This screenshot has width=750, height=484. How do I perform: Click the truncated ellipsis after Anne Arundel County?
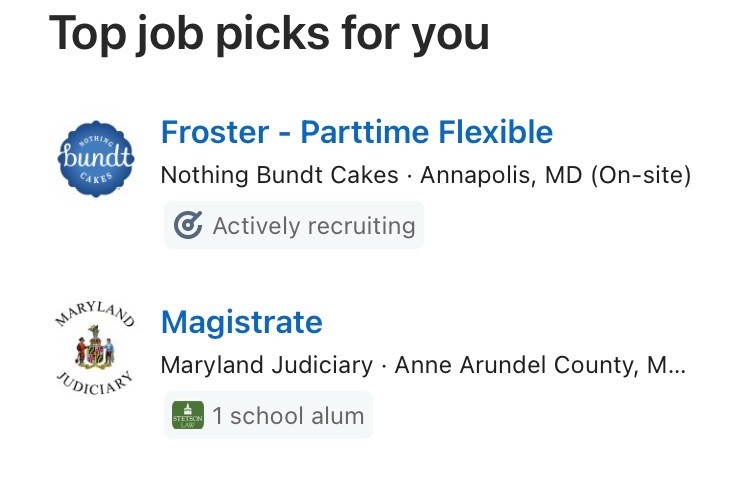[677, 367]
